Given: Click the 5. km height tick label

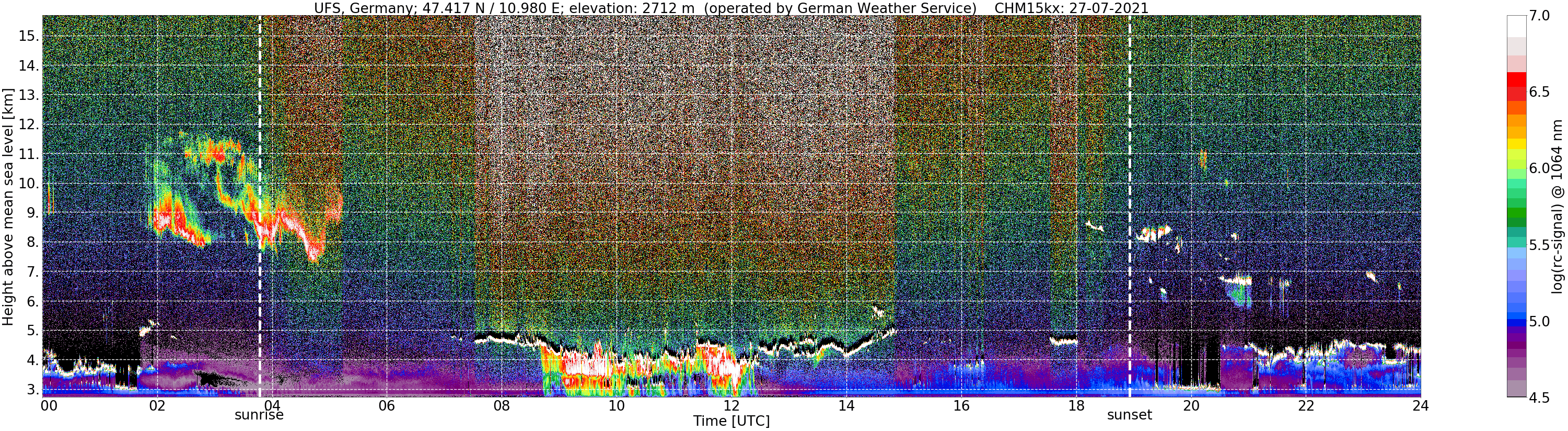Looking at the screenshot, I should click(33, 331).
